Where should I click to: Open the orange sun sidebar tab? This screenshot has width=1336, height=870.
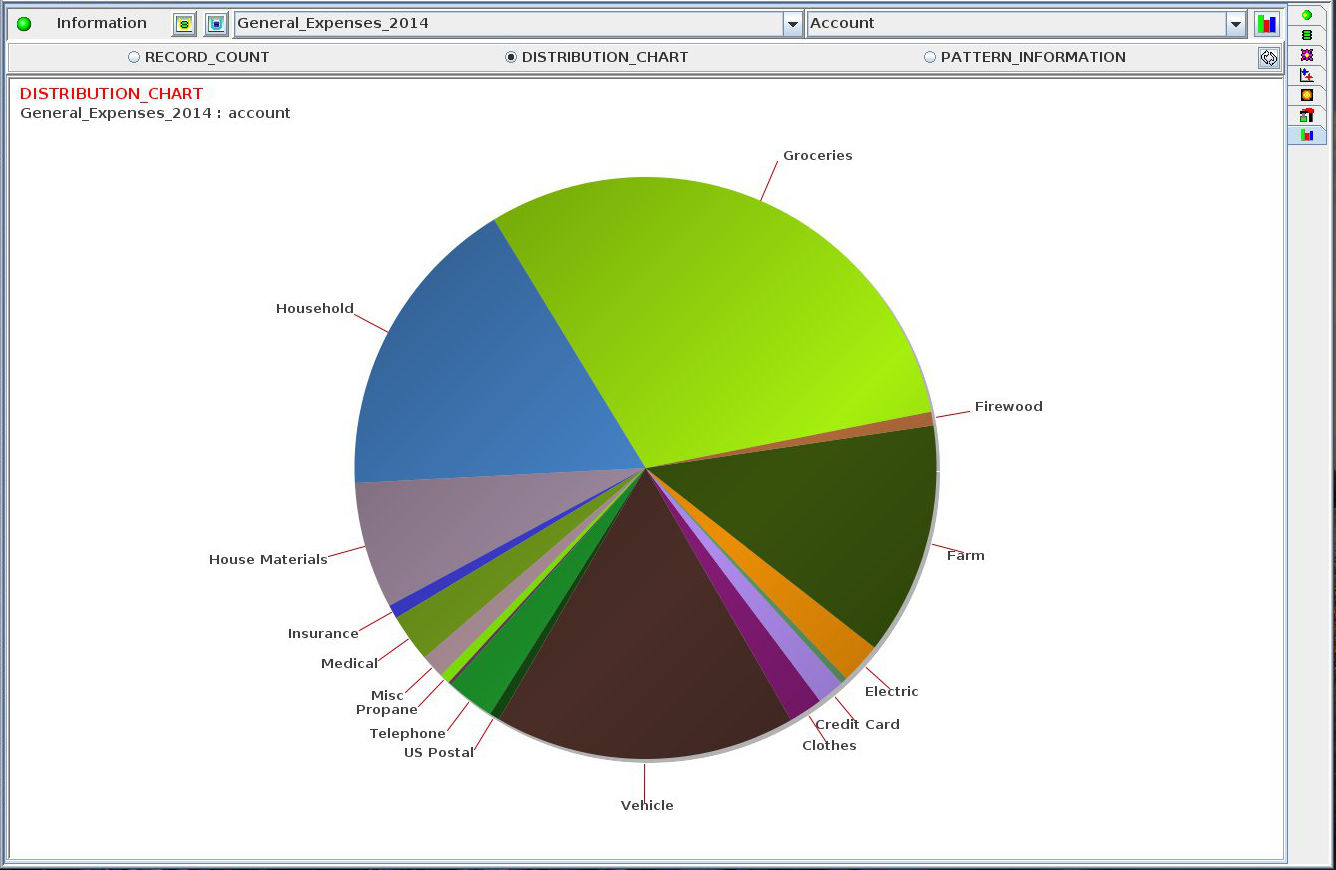(x=1306, y=95)
